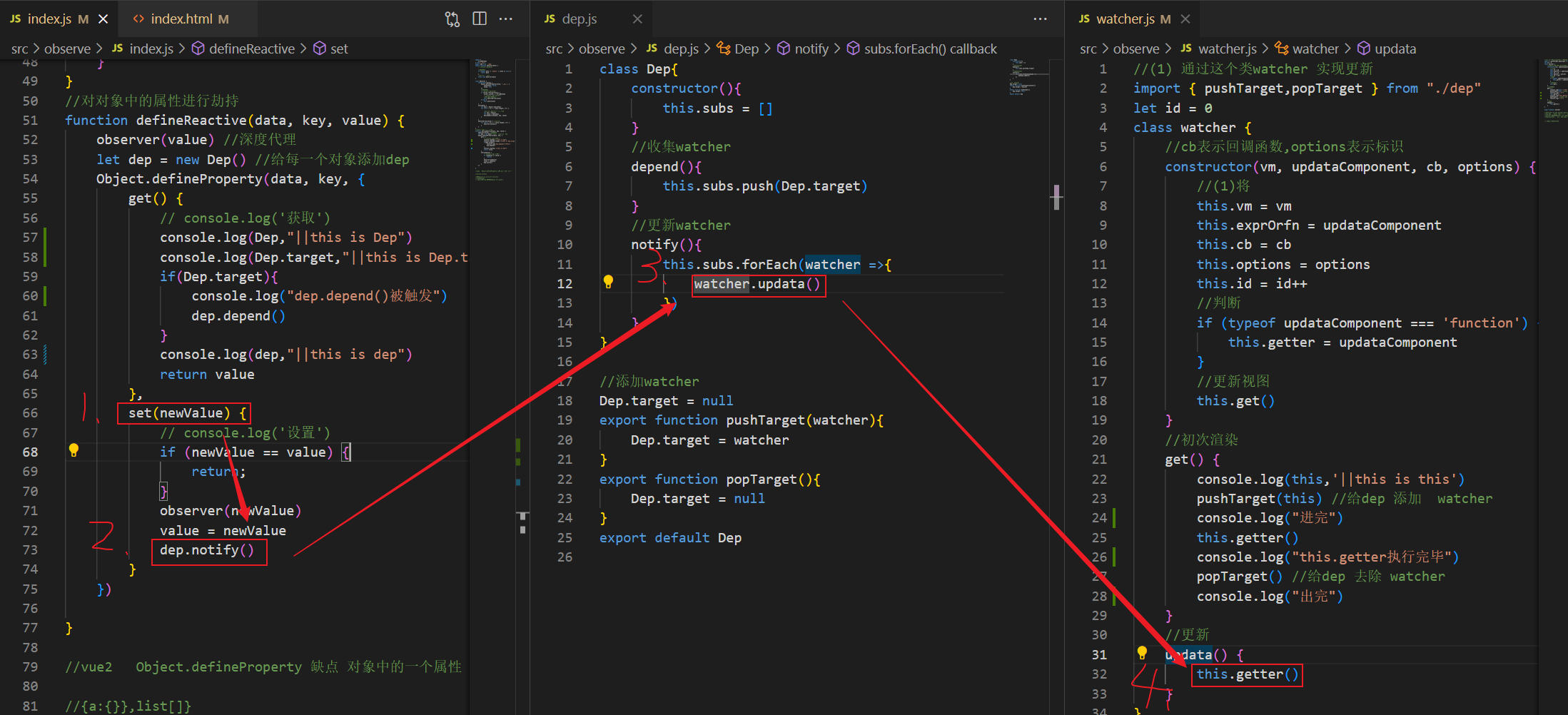Click 'defineReactive' breadcrumb symbol
This screenshot has width=1568, height=715.
click(252, 49)
